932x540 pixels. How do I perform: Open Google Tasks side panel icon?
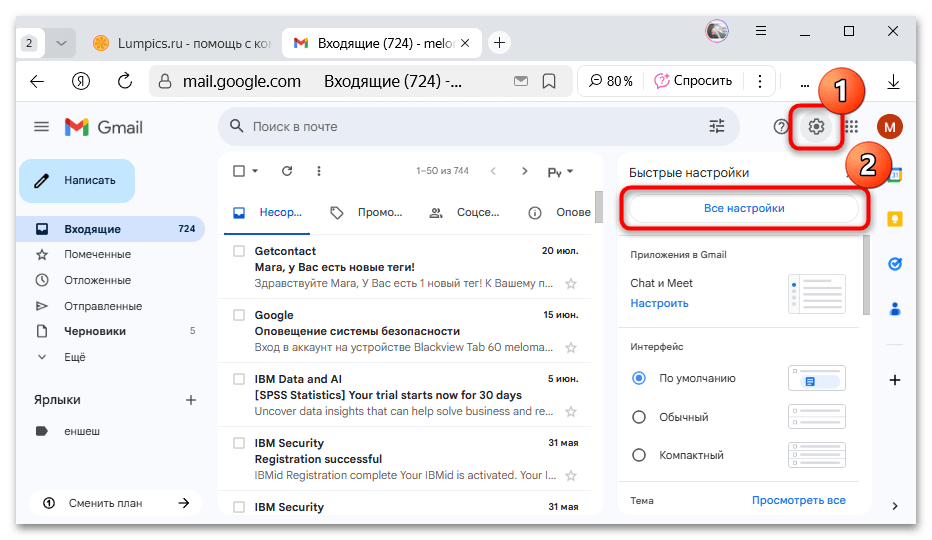895,264
